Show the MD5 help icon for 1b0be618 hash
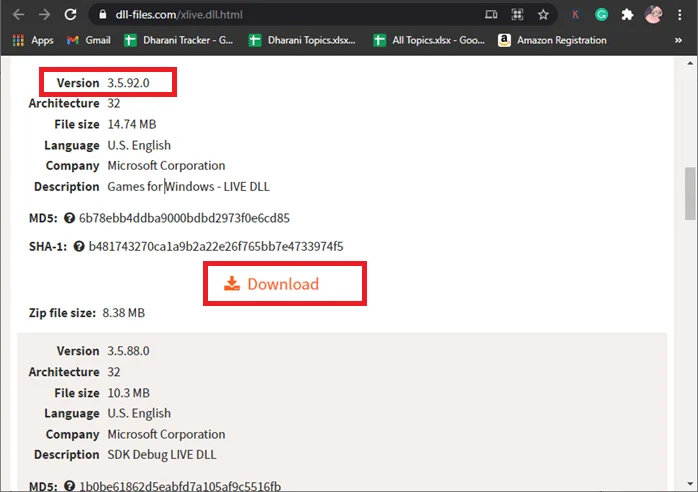The height and width of the screenshot is (492, 698). (x=69, y=486)
